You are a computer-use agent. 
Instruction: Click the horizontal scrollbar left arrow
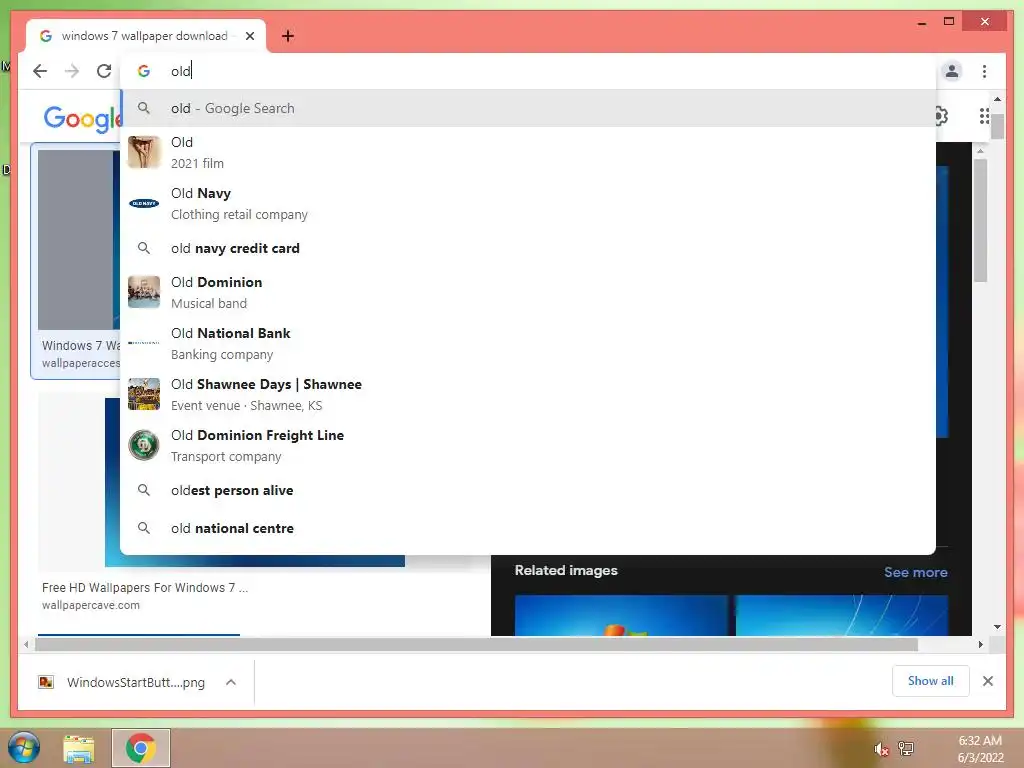25,644
